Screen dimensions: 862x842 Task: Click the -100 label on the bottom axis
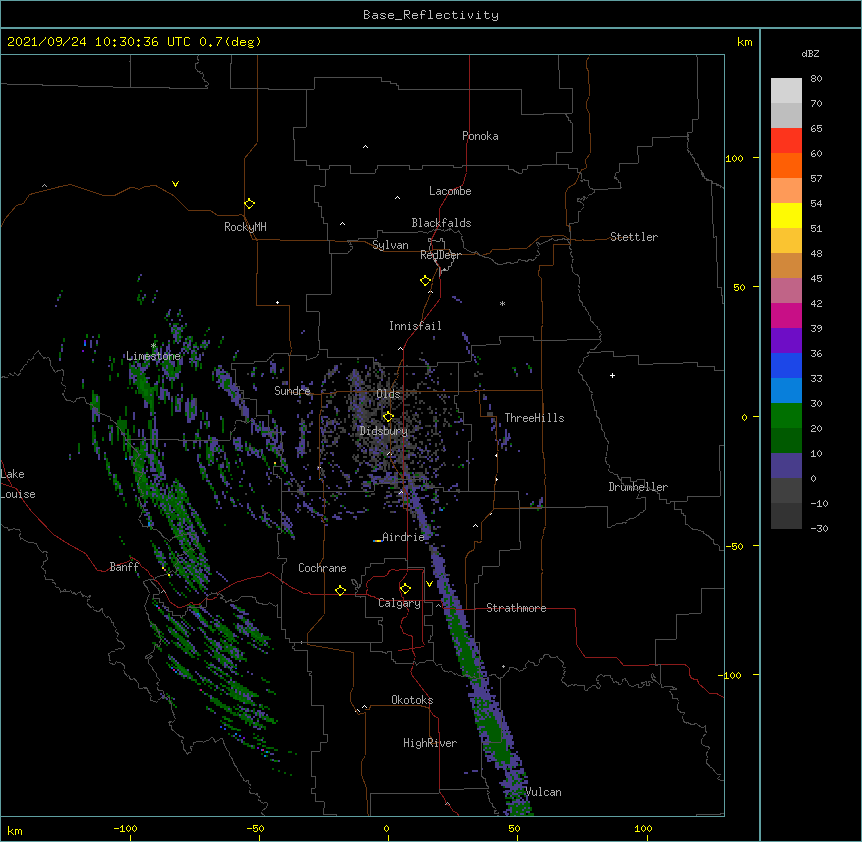click(x=125, y=828)
